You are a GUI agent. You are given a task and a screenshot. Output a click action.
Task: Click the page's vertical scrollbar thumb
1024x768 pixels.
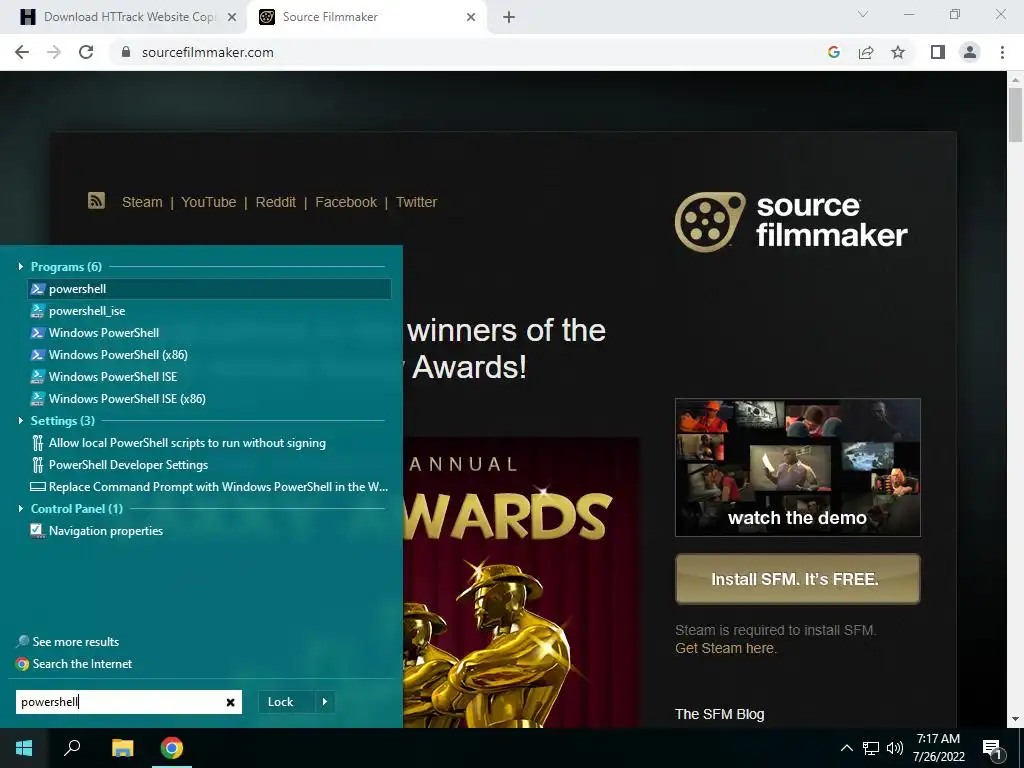click(x=1015, y=114)
